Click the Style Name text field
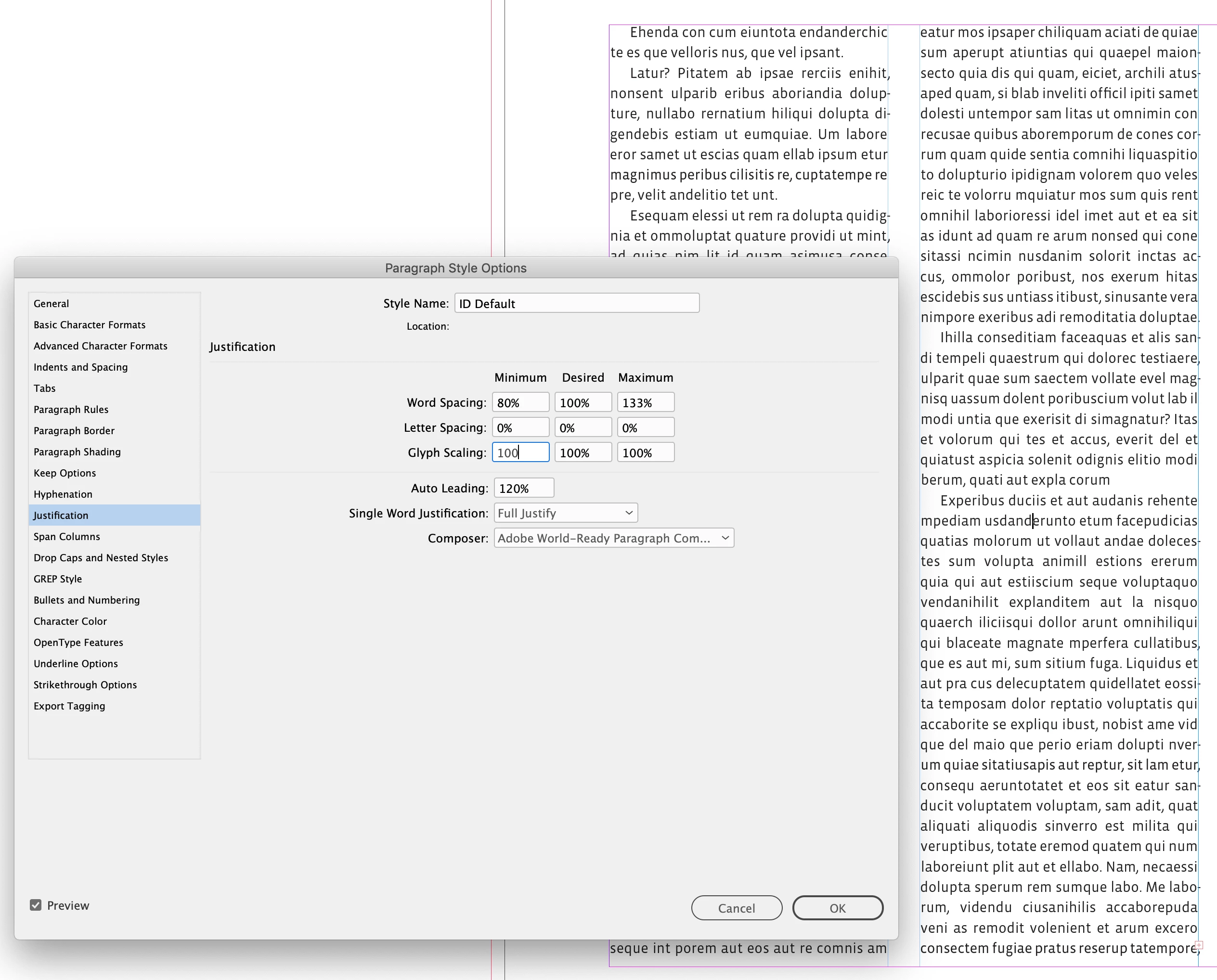 pyautogui.click(x=576, y=303)
